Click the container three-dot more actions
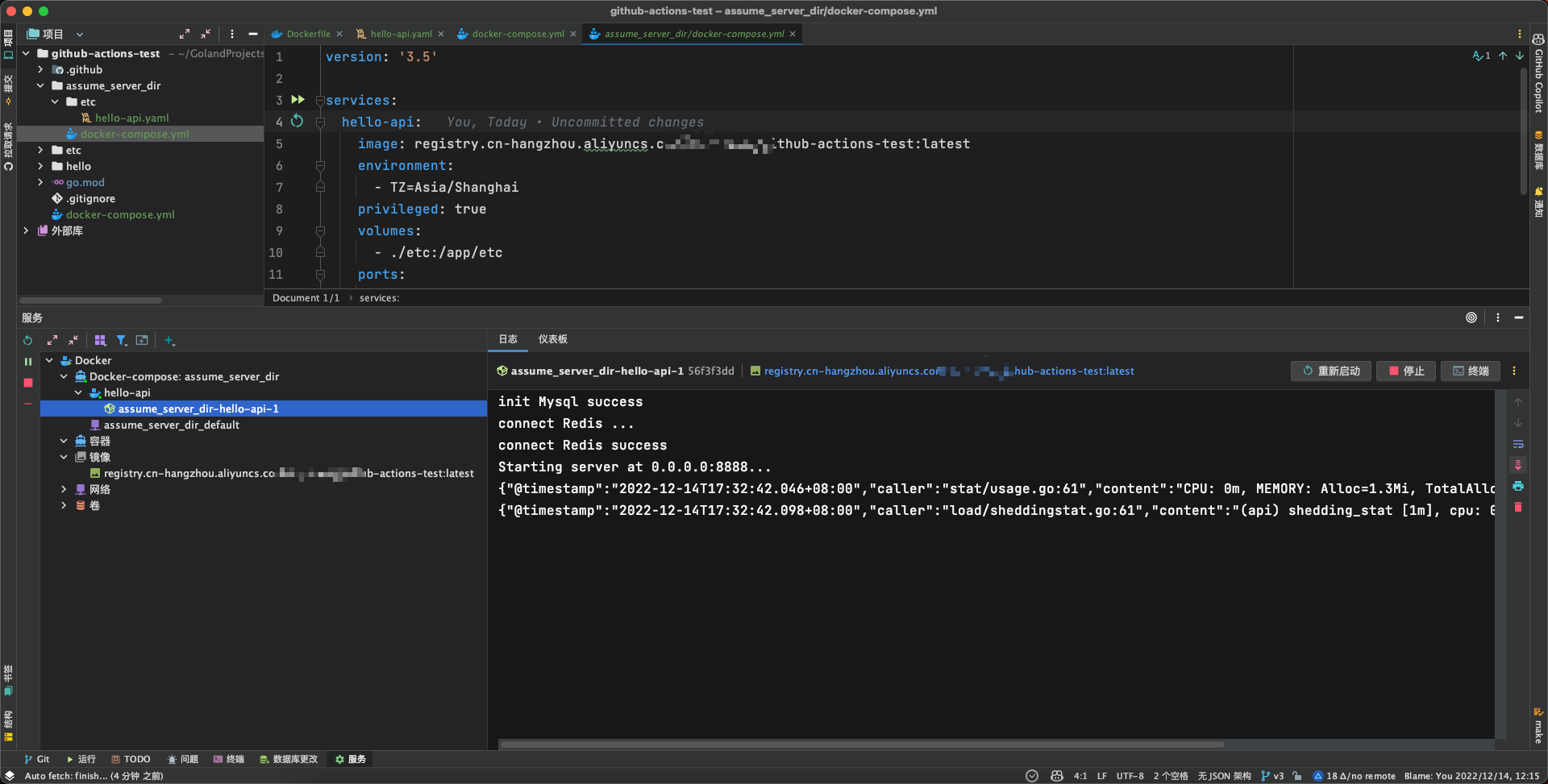This screenshot has width=1548, height=784. click(x=1514, y=371)
